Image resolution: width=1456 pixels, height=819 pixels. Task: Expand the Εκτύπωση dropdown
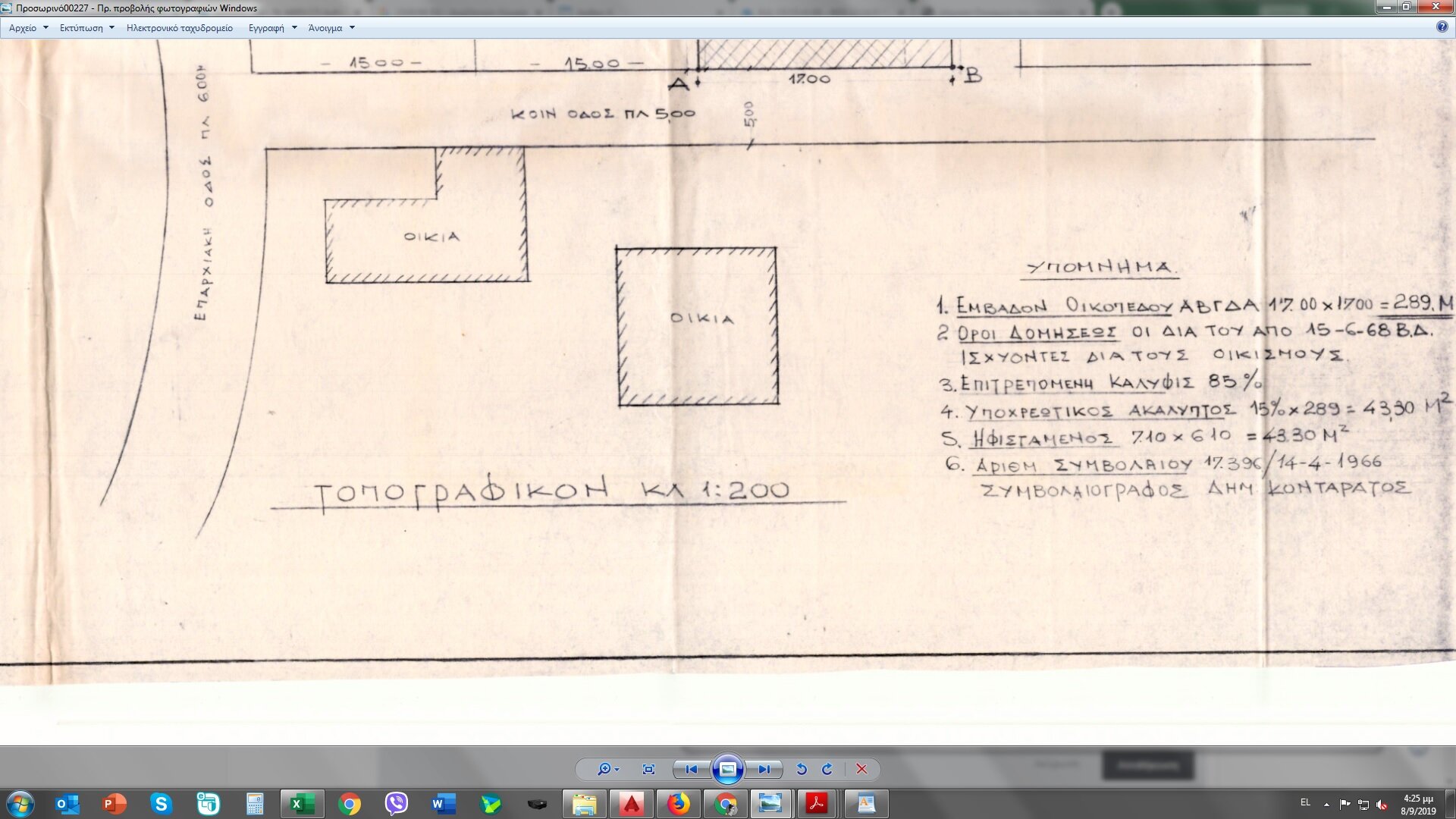click(86, 28)
